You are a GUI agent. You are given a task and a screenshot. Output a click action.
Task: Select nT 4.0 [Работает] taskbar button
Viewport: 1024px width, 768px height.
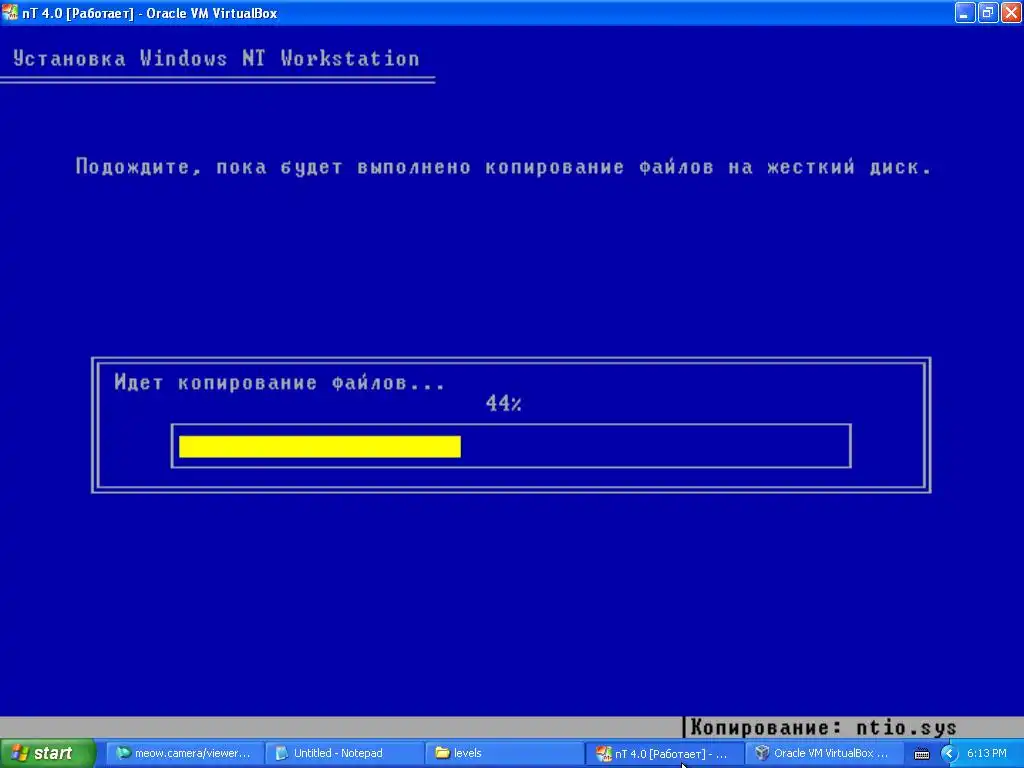(664, 753)
